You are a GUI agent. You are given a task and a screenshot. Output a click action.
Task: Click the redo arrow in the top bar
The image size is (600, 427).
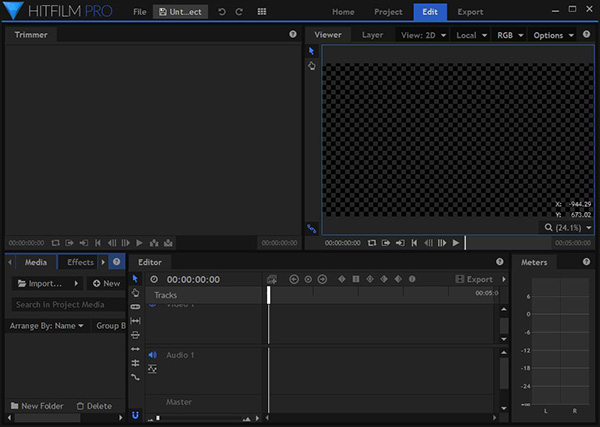point(239,12)
